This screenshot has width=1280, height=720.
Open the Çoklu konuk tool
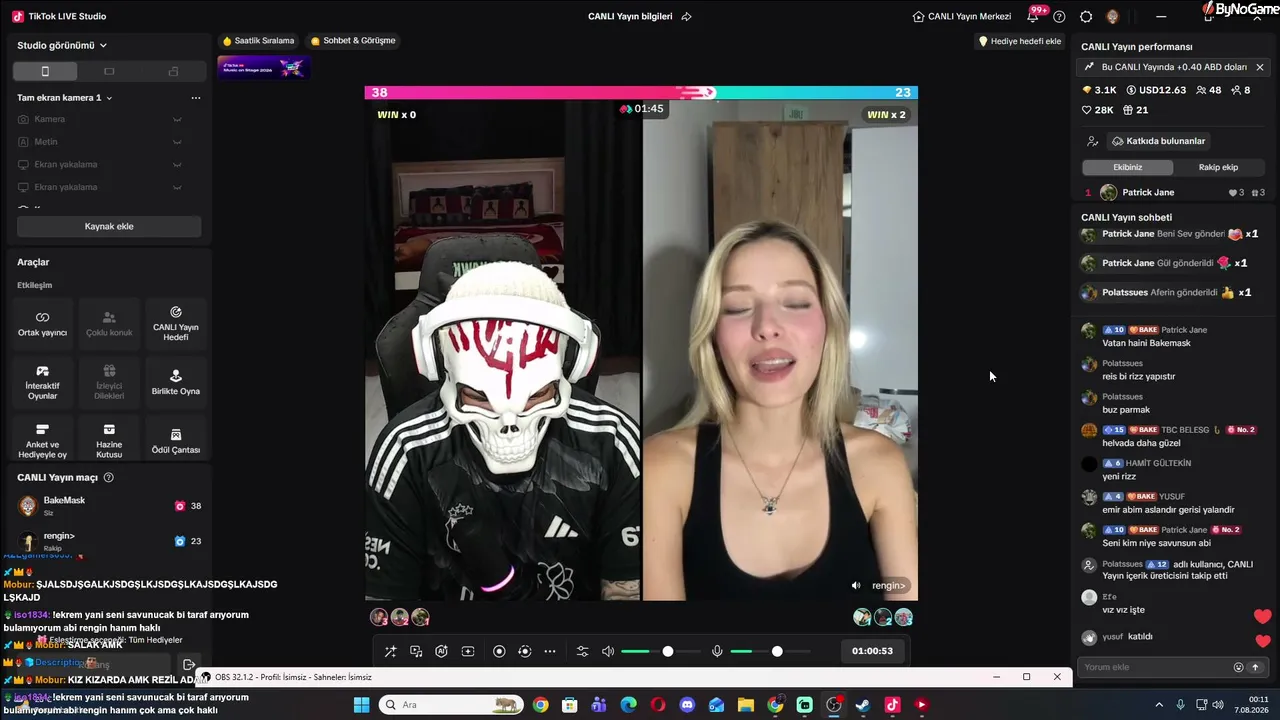(109, 323)
